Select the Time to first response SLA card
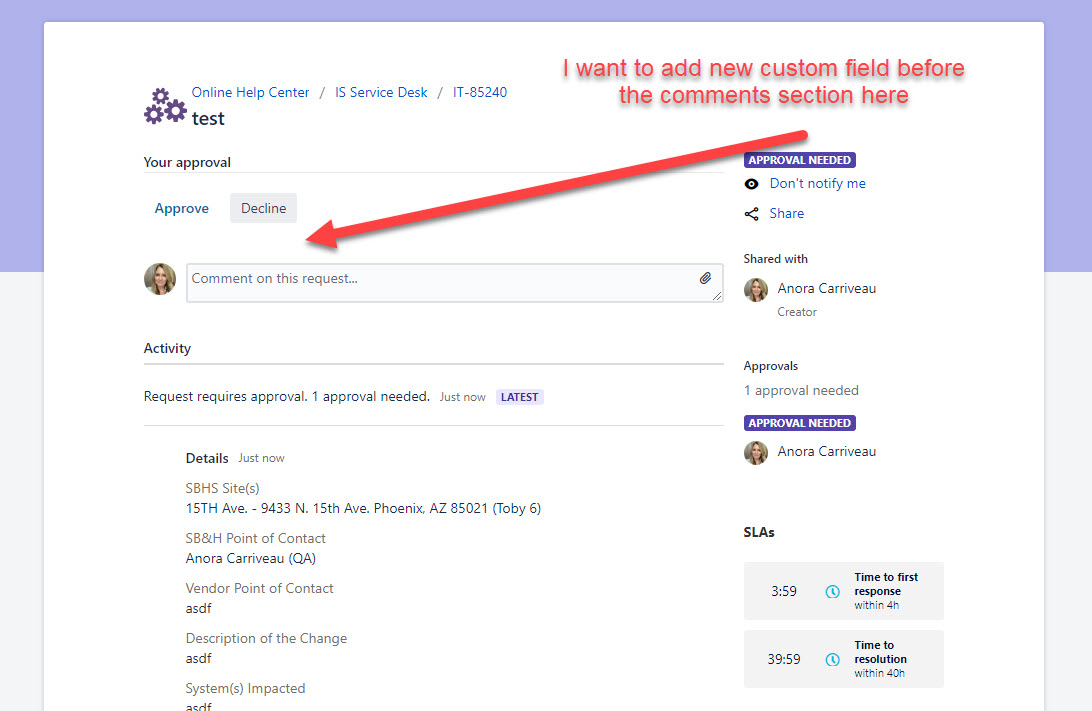The image size is (1092, 711). point(843,591)
